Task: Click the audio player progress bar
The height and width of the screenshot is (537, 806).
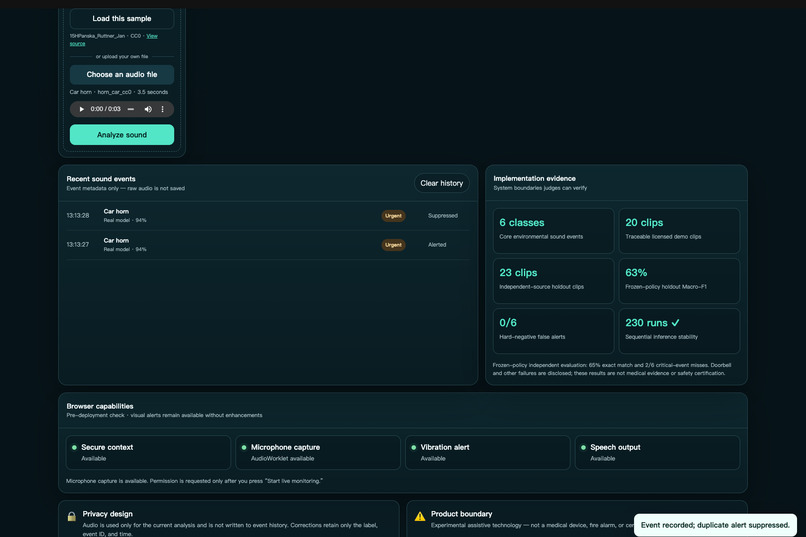Action: 131,109
